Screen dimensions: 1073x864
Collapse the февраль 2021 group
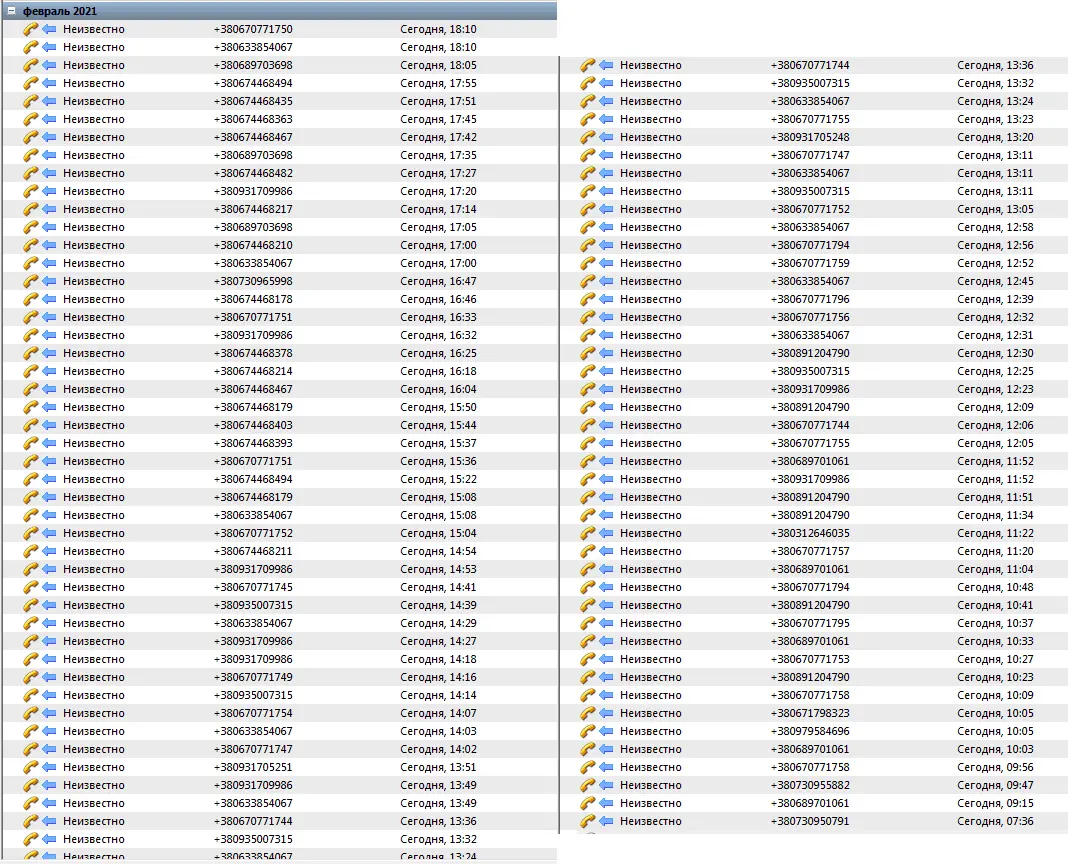[x=11, y=11]
